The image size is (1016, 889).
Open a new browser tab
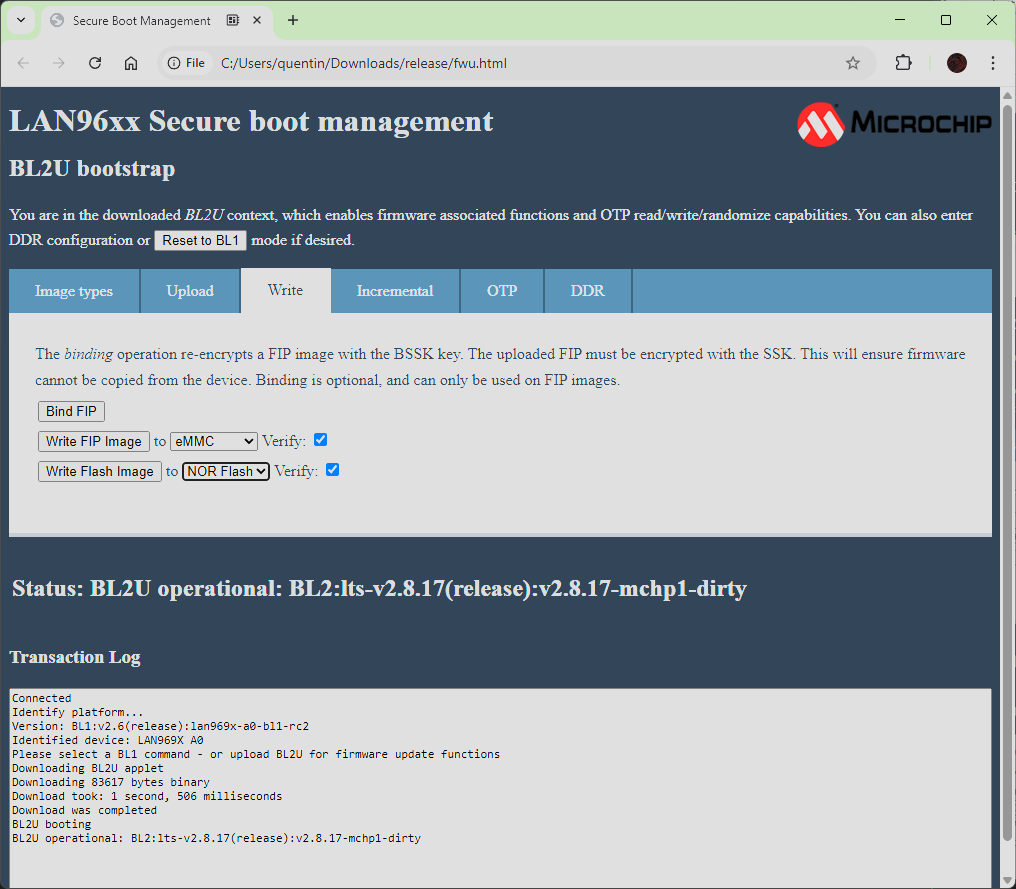click(293, 20)
